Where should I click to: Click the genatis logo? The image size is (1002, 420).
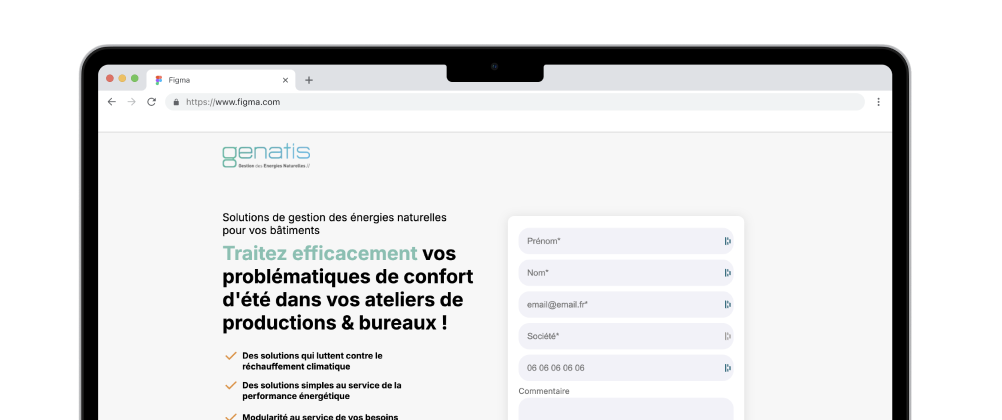266,157
